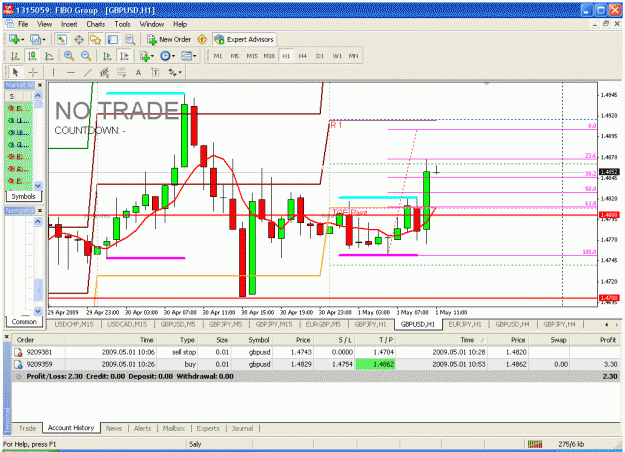Toggle the Data Window crosshair-target icon
The height and width of the screenshot is (452, 625).
tap(79, 39)
